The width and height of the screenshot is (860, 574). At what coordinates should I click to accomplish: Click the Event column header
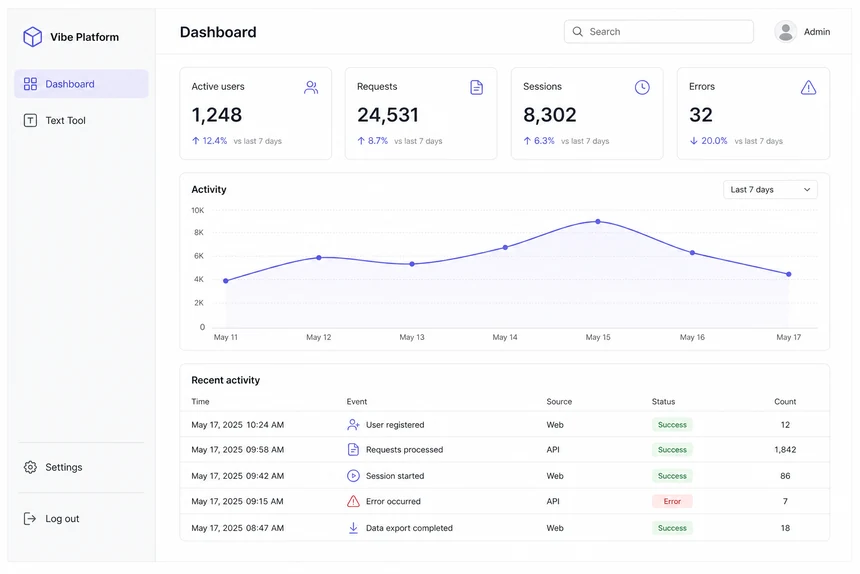tap(357, 401)
